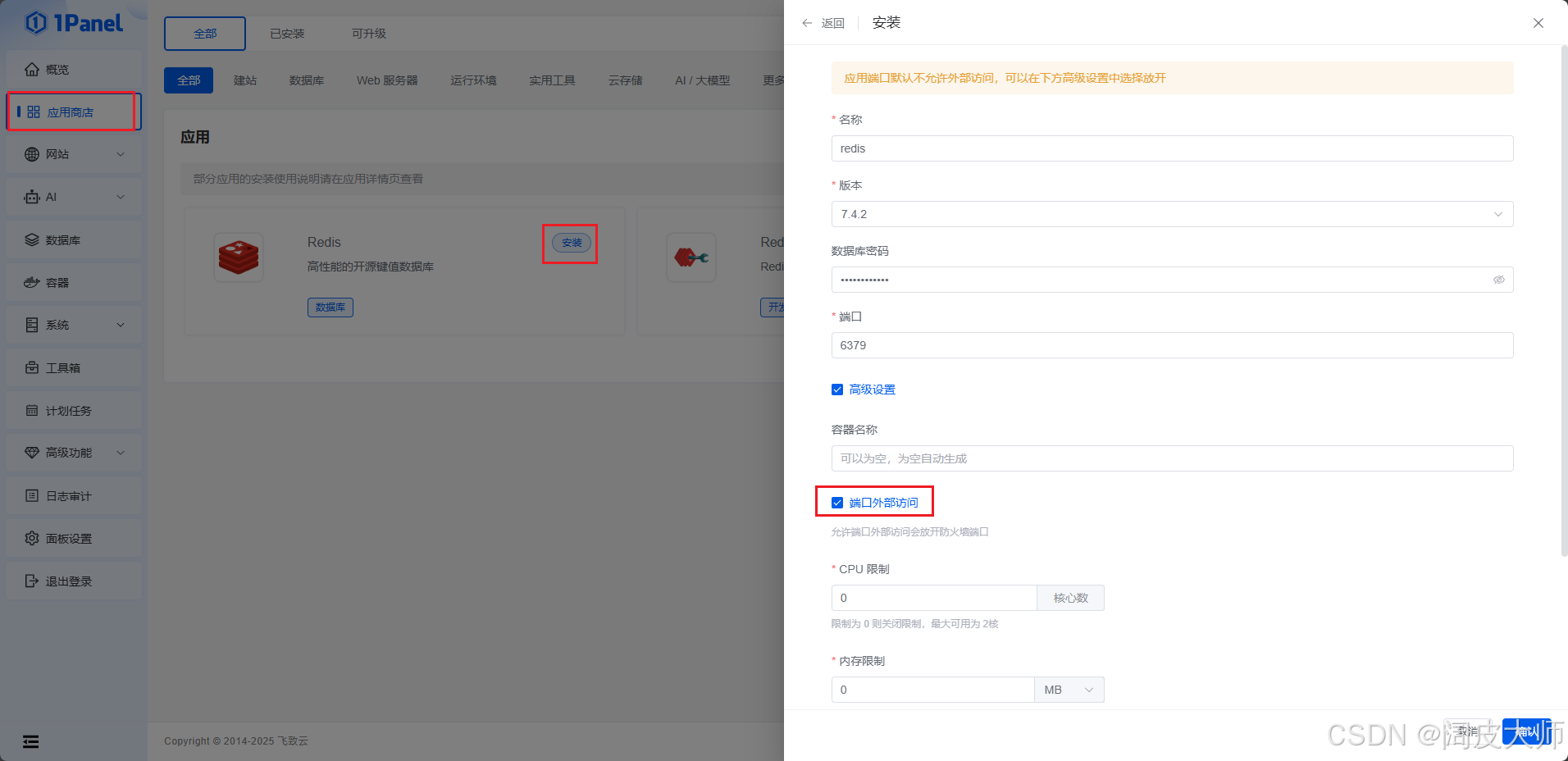Click the 系统 server icon
Viewport: 1568px width, 761px height.
pyautogui.click(x=32, y=325)
